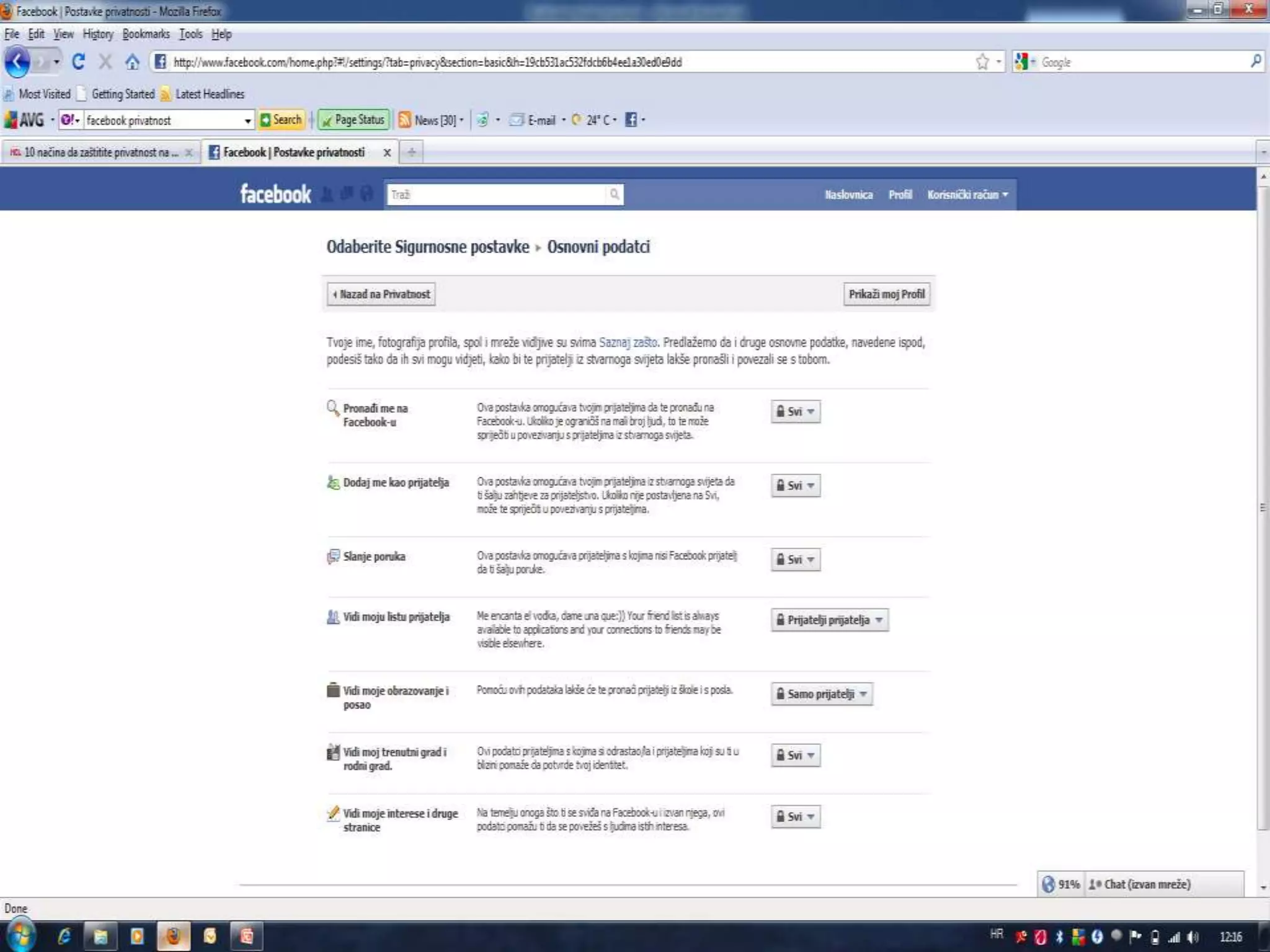Click Nazad na Privatnost button
1270x952 pixels.
381,294
